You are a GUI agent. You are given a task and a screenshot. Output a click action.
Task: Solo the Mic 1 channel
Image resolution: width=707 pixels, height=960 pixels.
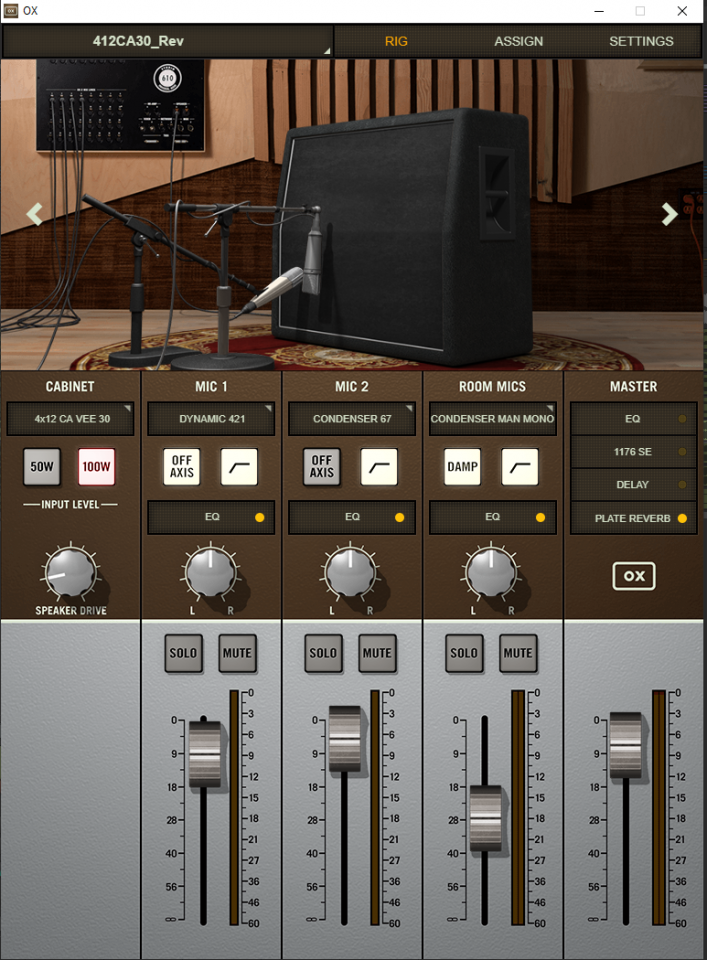click(183, 653)
